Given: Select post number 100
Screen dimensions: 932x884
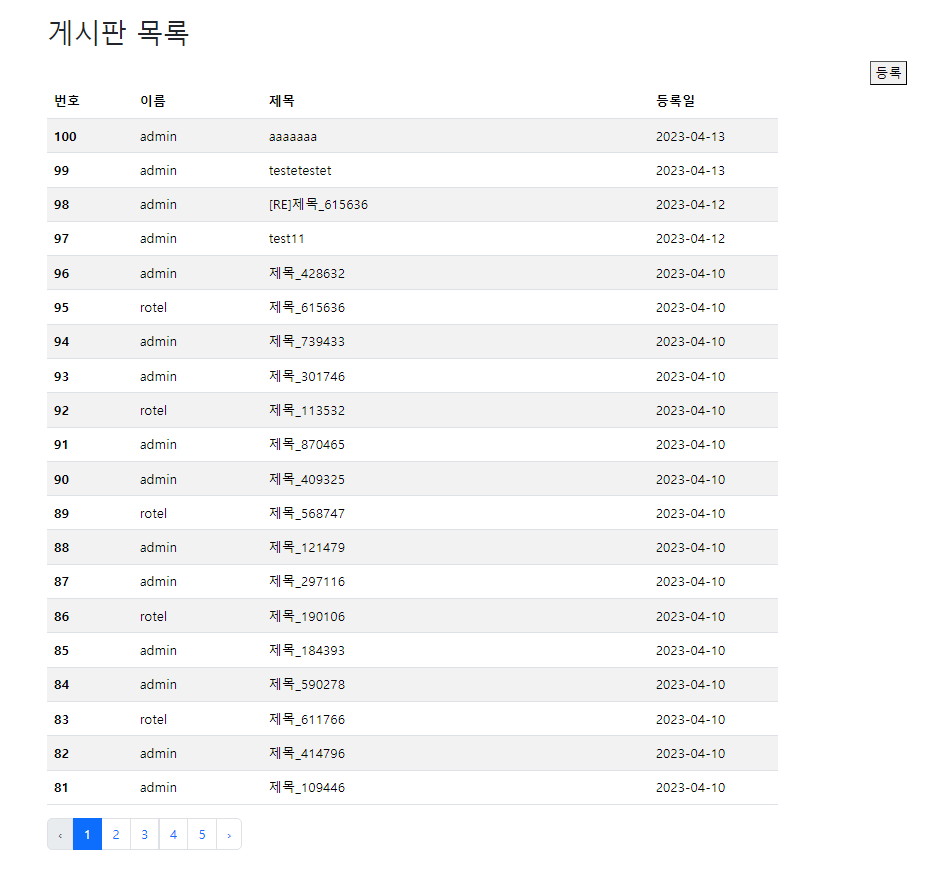Looking at the screenshot, I should pos(65,137).
